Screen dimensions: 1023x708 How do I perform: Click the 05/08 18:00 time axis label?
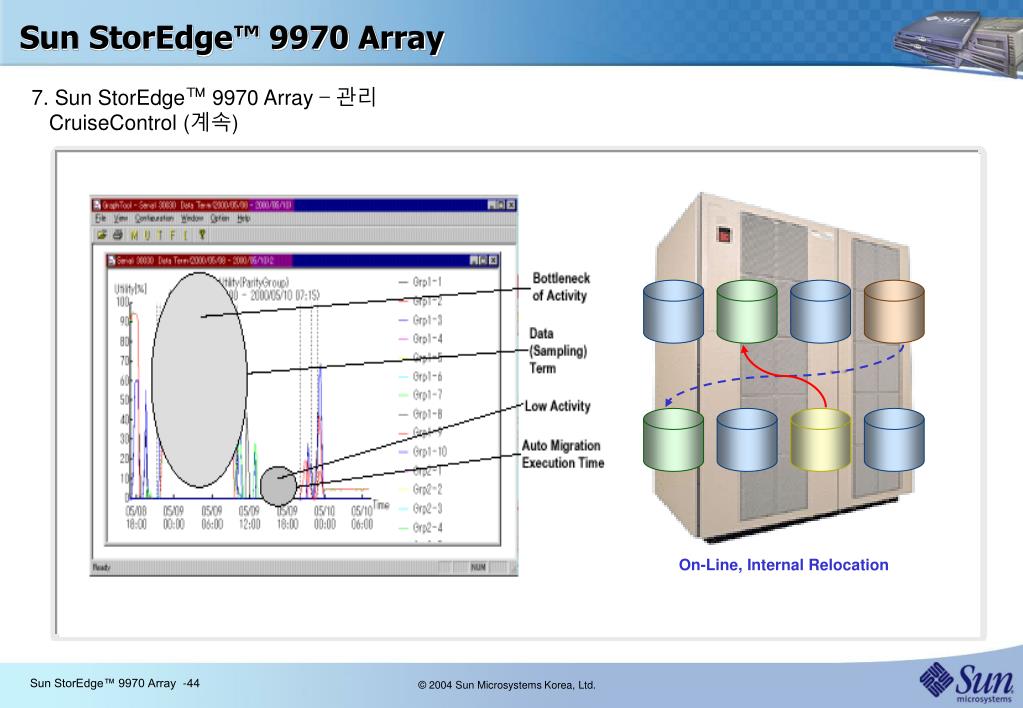(x=136, y=517)
